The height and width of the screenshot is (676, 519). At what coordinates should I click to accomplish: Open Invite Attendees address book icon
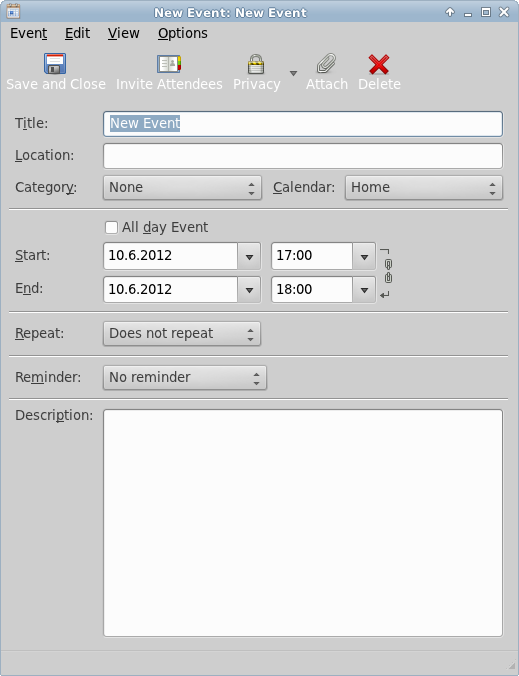click(169, 64)
